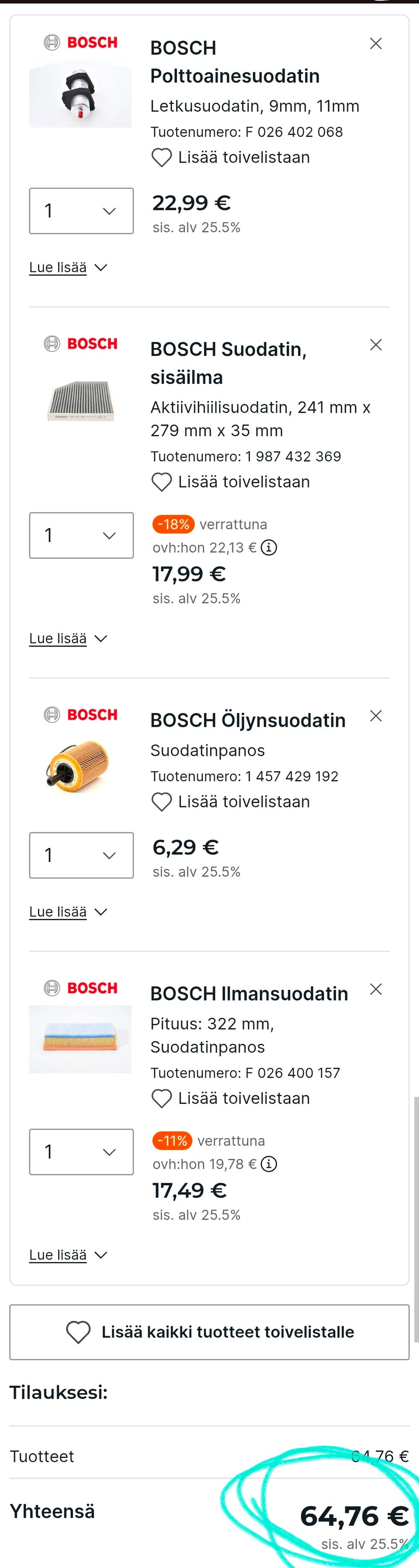This screenshot has height=1568, width=419.
Task: Click info icon next to ovh:hon 22,13 €
Action: tap(268, 548)
